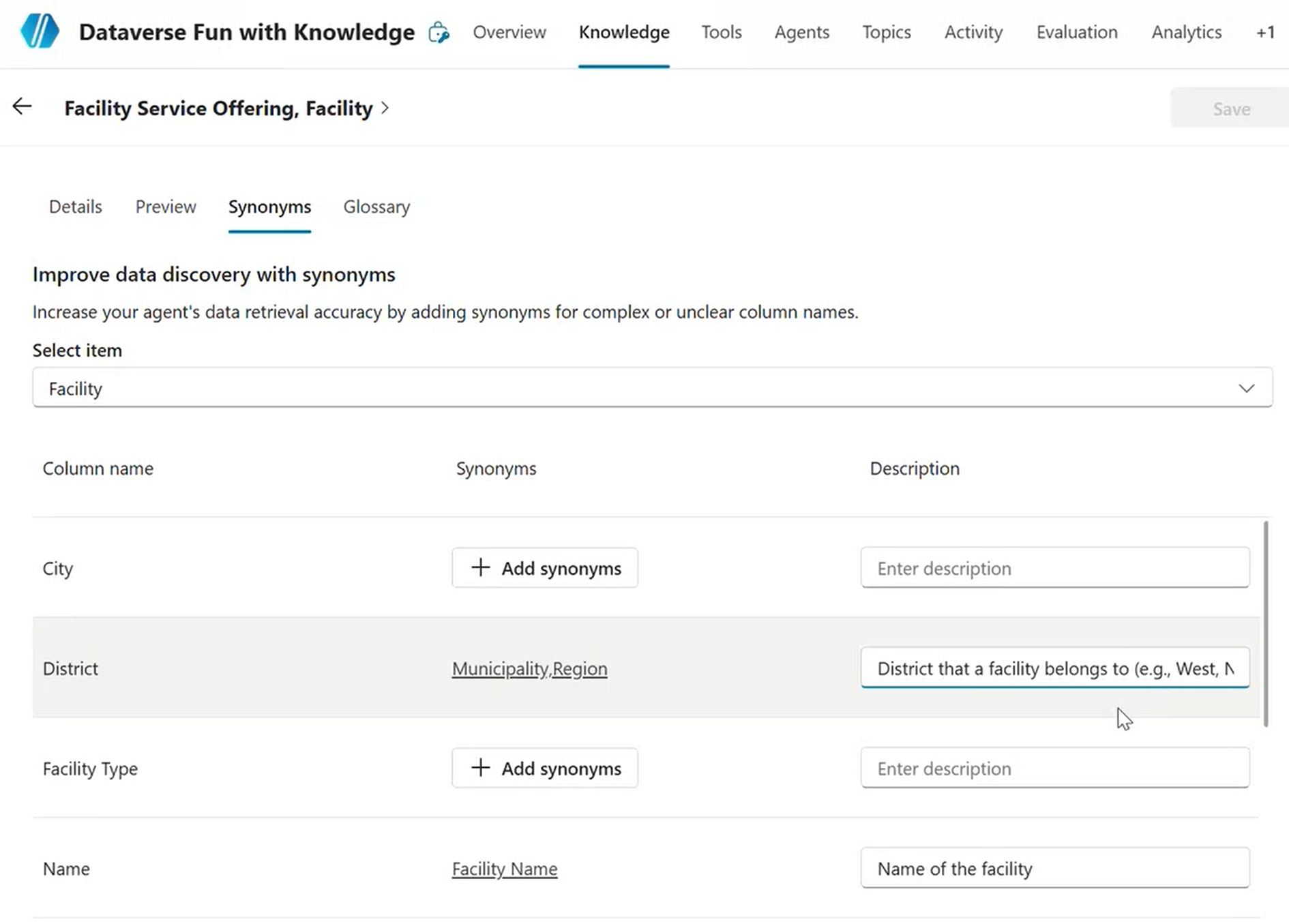Click the City description input field

click(1054, 568)
